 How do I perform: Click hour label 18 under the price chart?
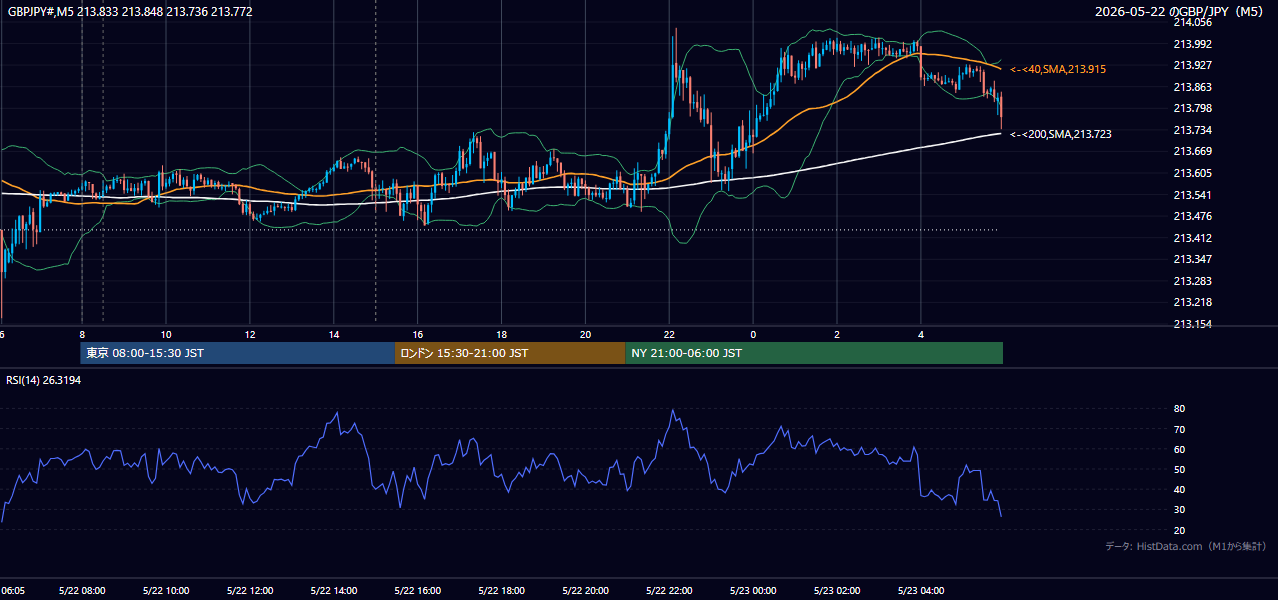(x=502, y=334)
